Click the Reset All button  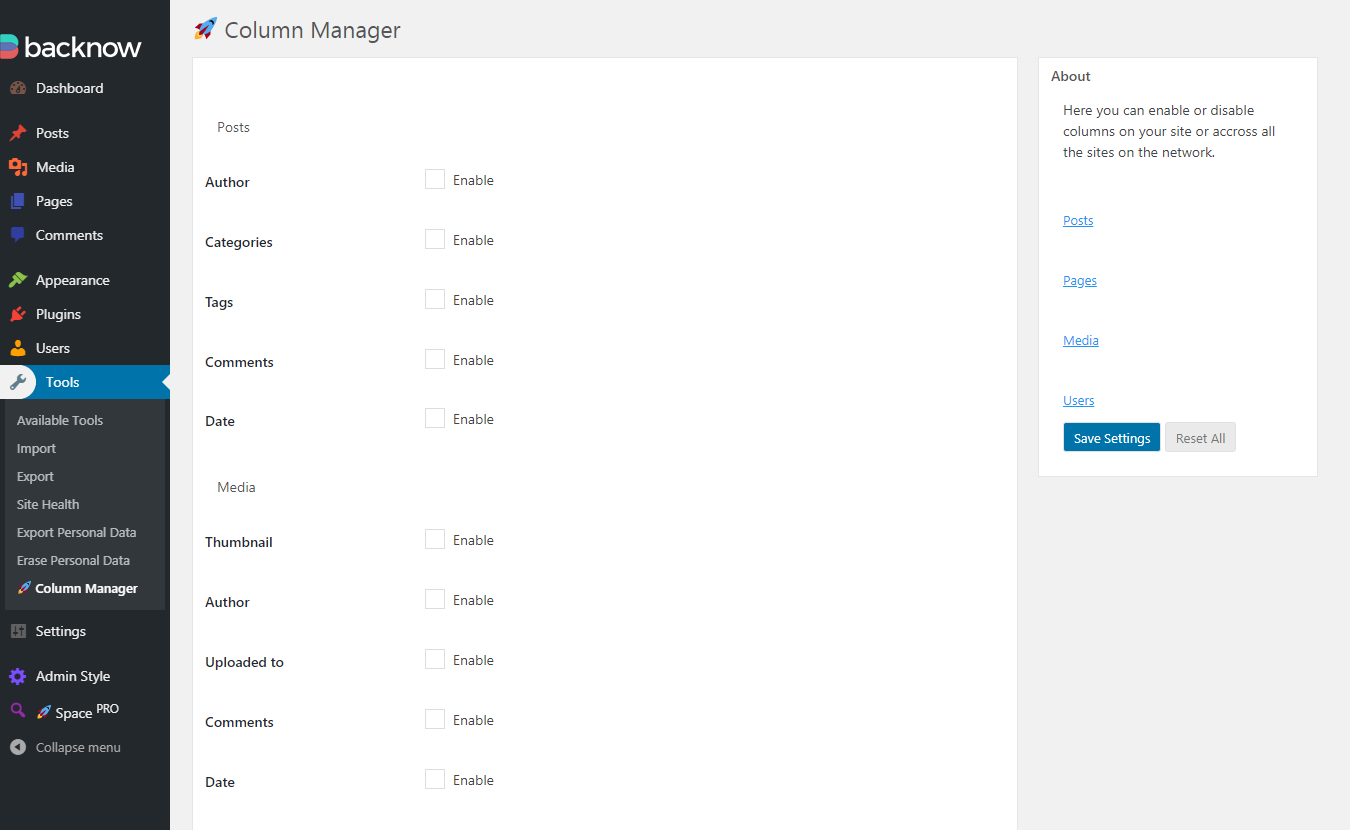coord(1201,437)
